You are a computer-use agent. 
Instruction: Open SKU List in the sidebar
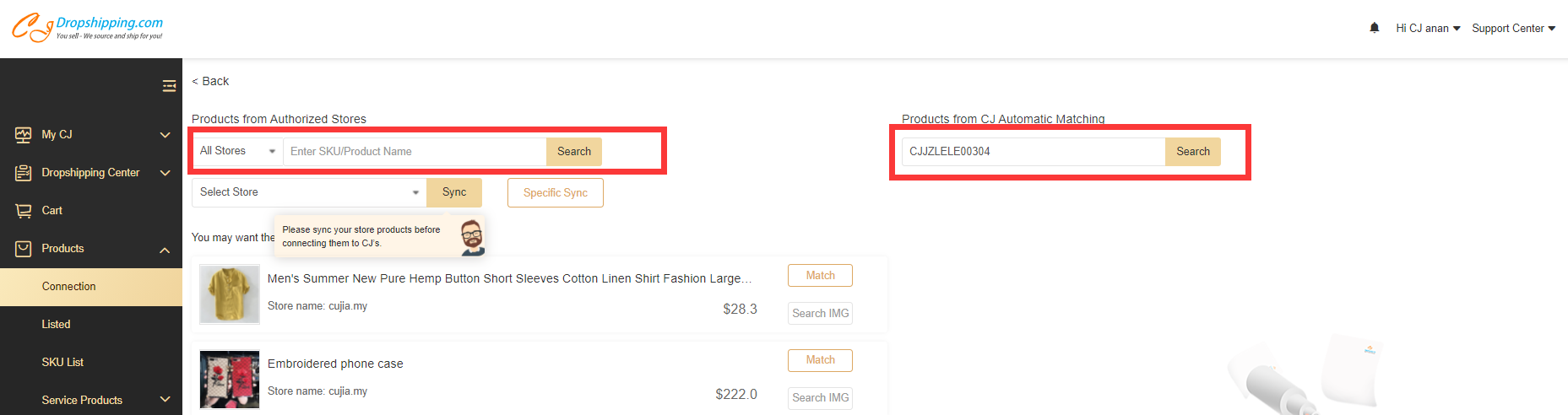coord(62,362)
